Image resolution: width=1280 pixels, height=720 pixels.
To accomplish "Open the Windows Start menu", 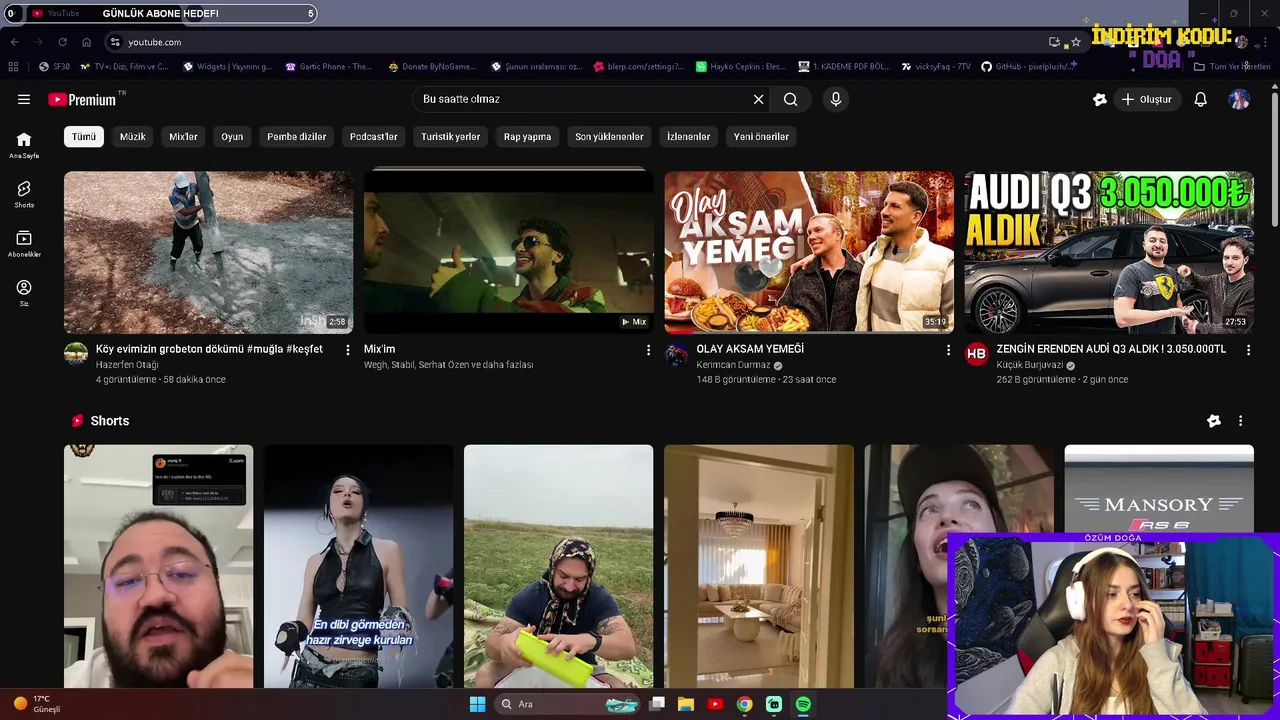I will [x=477, y=704].
